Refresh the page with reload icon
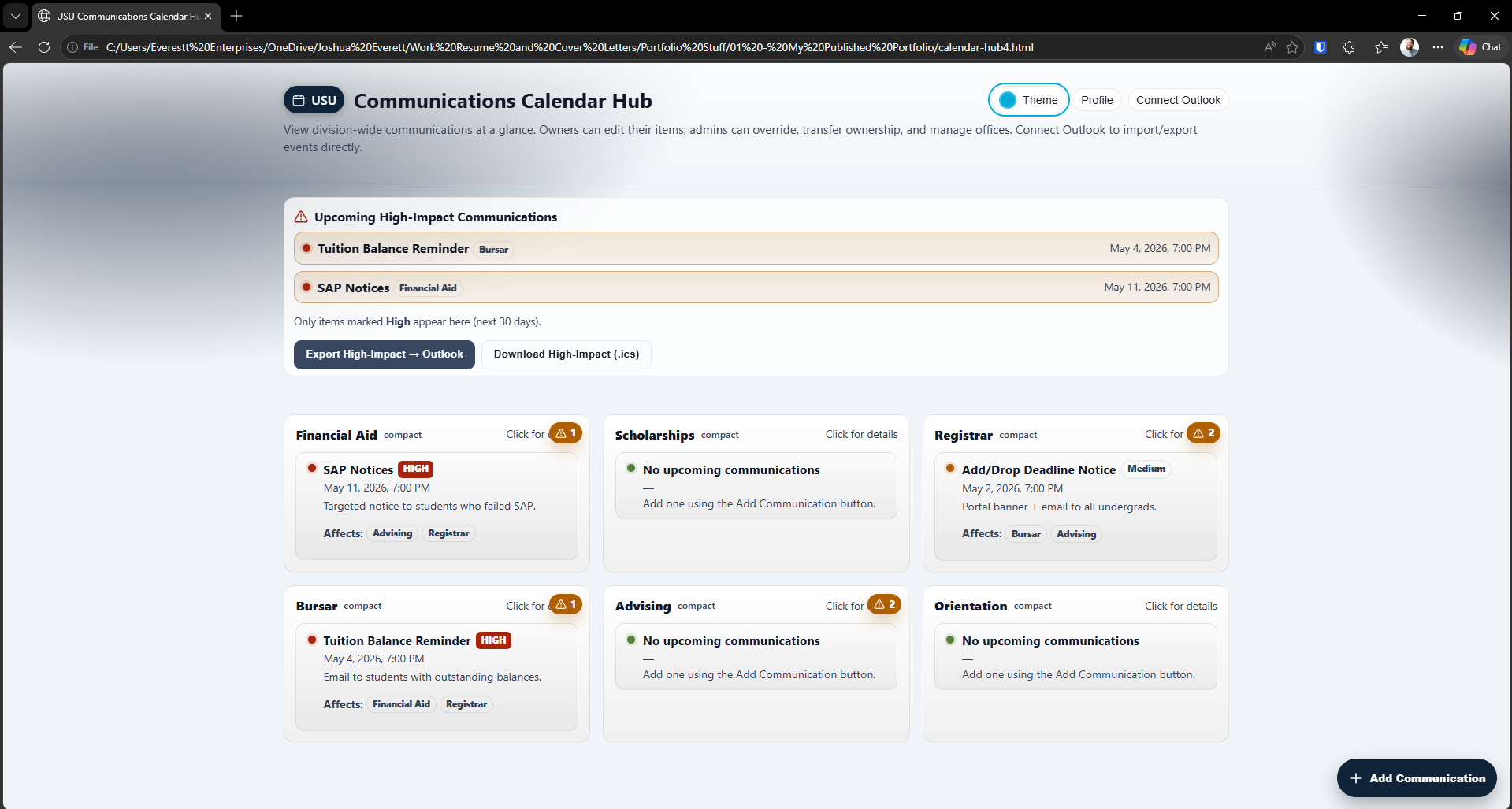 44,47
